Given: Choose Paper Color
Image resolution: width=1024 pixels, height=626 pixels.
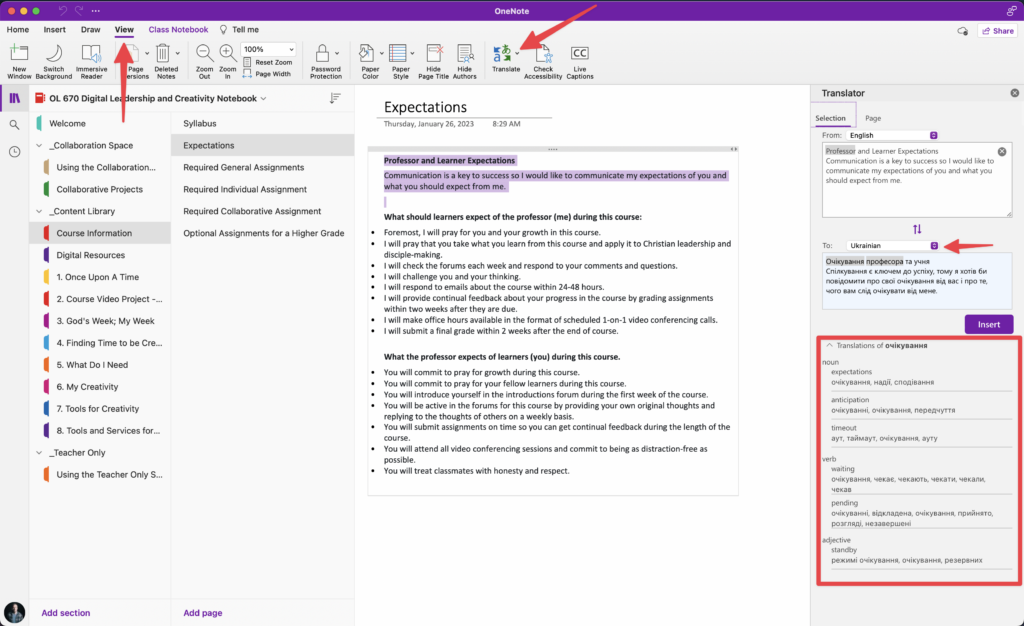Looking at the screenshot, I should (370, 62).
